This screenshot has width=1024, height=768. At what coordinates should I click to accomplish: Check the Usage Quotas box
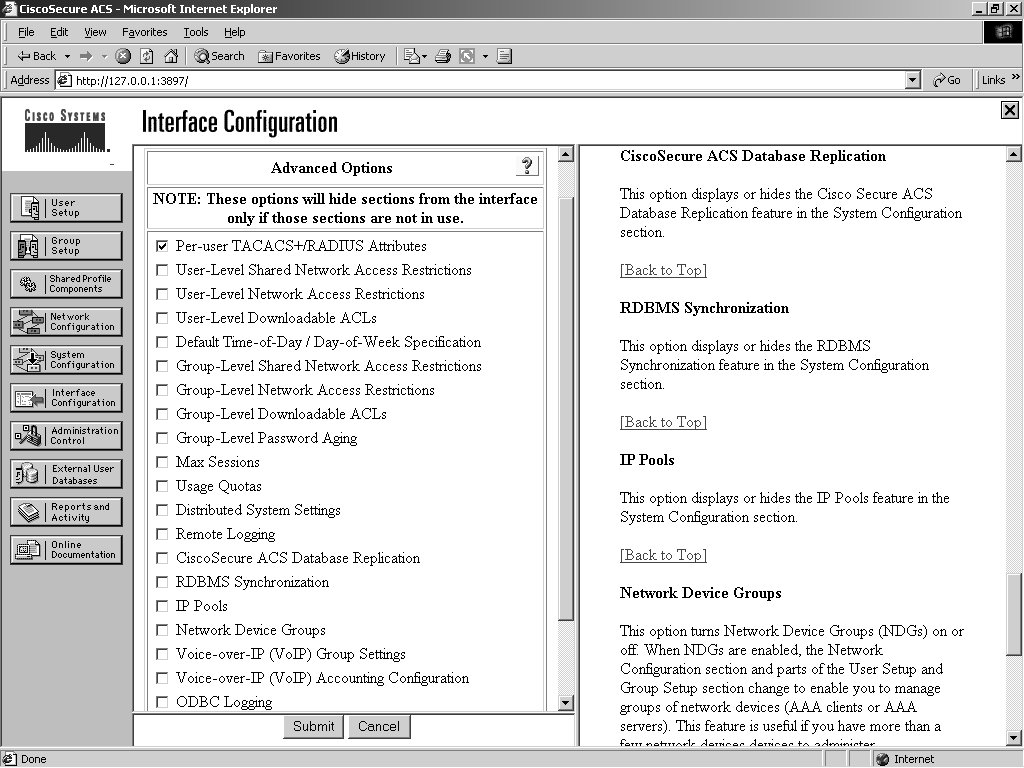pyautogui.click(x=162, y=487)
